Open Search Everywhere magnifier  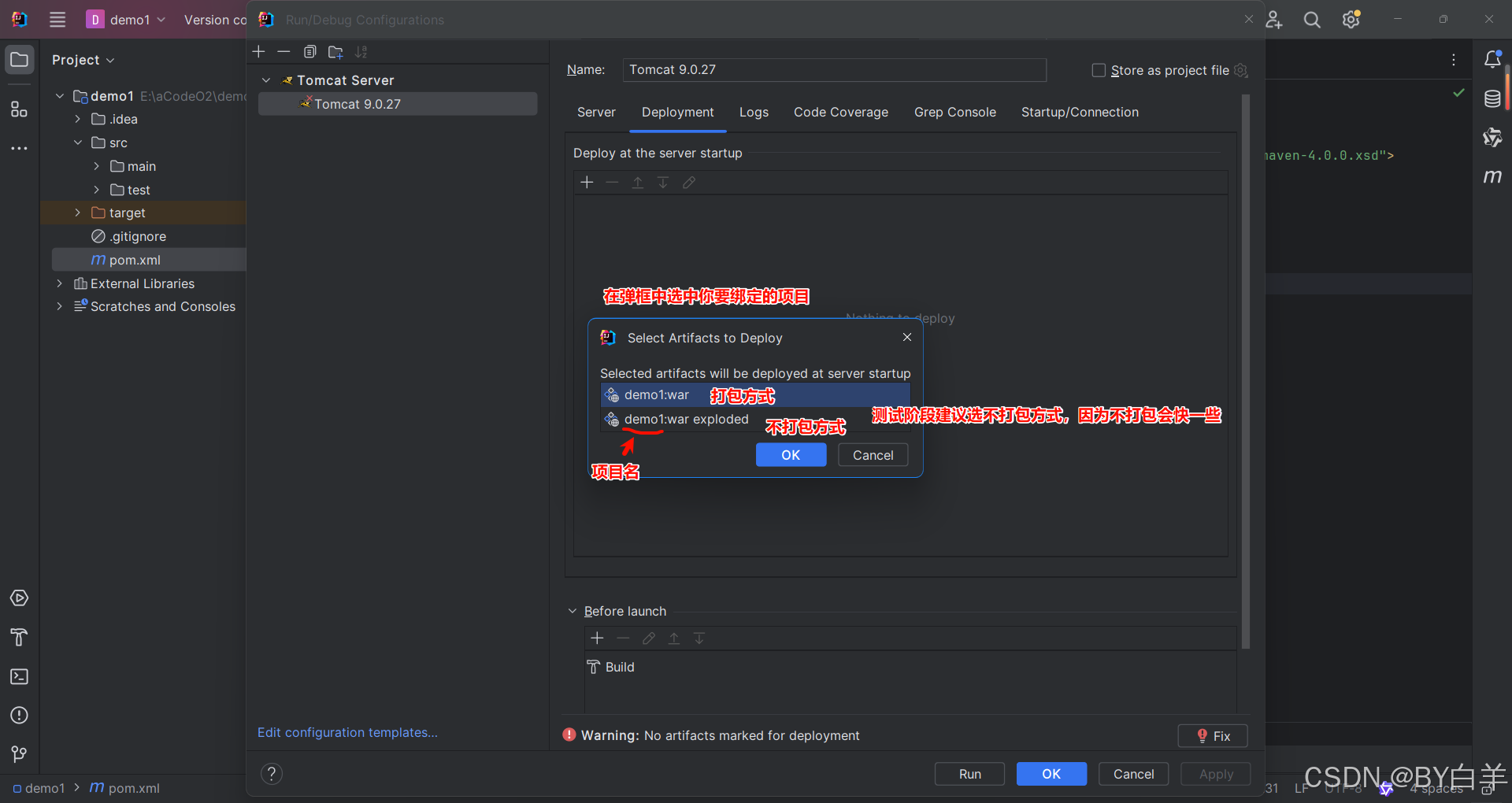pyautogui.click(x=1312, y=20)
